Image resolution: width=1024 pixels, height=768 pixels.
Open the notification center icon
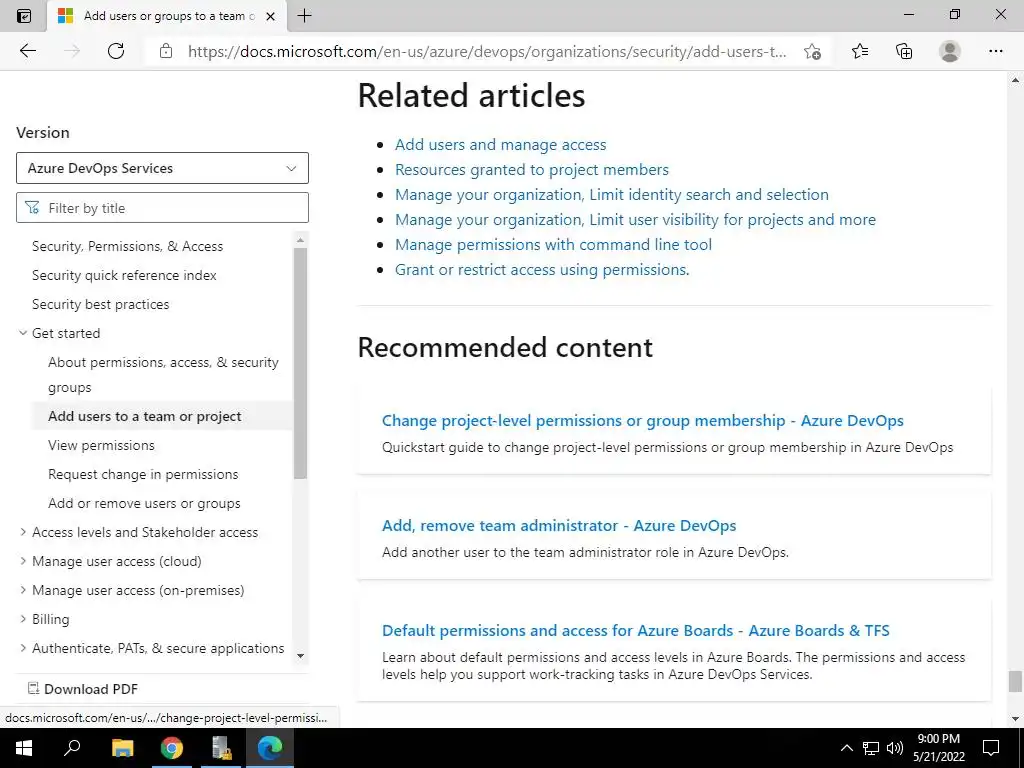[x=991, y=748]
